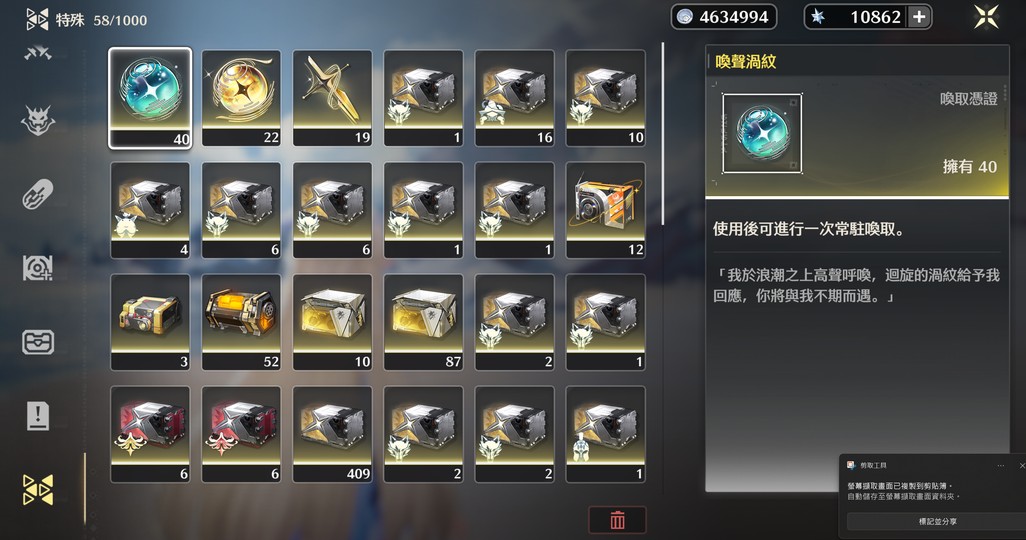Select the silver crate with count 409
Screen dimensions: 1026x540
[x=332, y=434]
